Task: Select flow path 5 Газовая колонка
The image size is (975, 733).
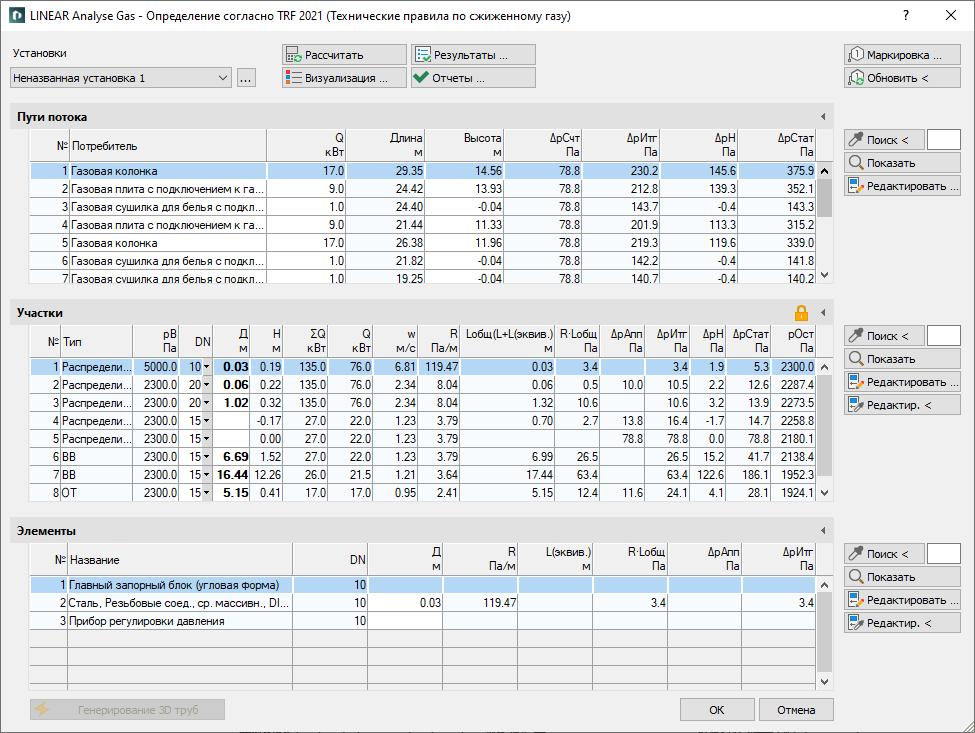Action: (x=423, y=243)
